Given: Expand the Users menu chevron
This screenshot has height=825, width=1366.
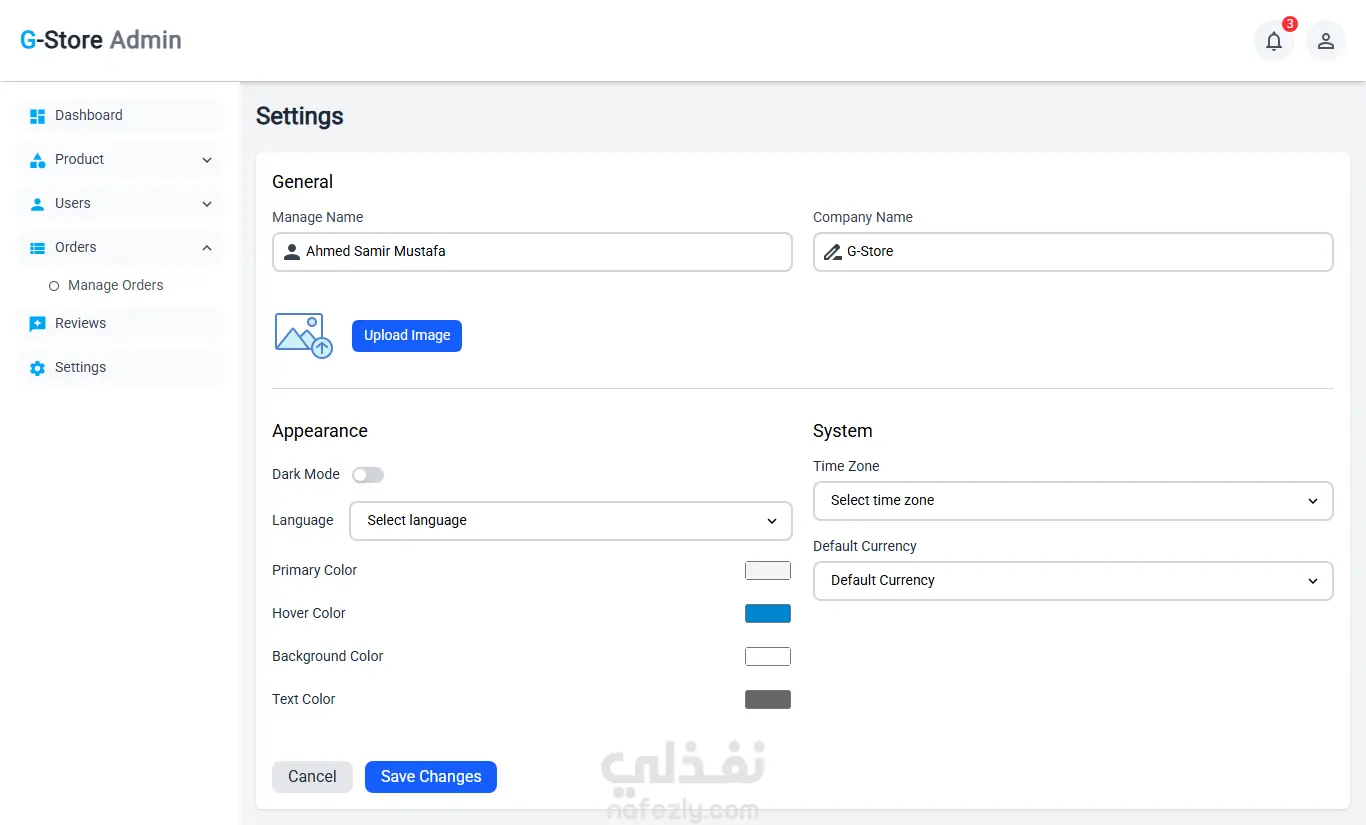Looking at the screenshot, I should [x=207, y=204].
